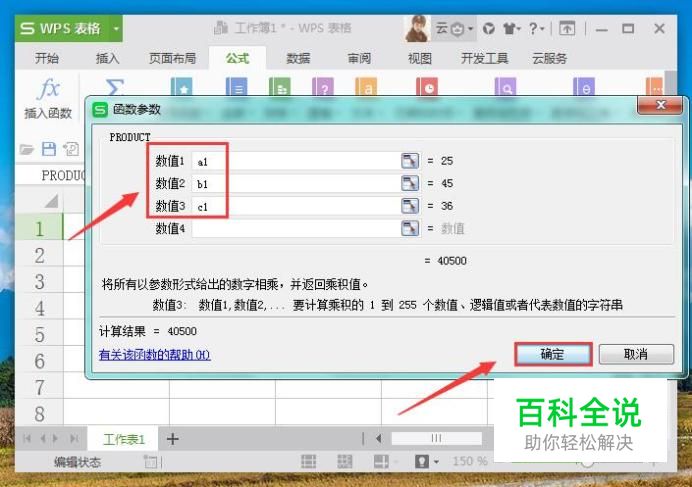Open the 有关该函数的帮助 link
Screen dimensions: 692x487
pos(154,355)
